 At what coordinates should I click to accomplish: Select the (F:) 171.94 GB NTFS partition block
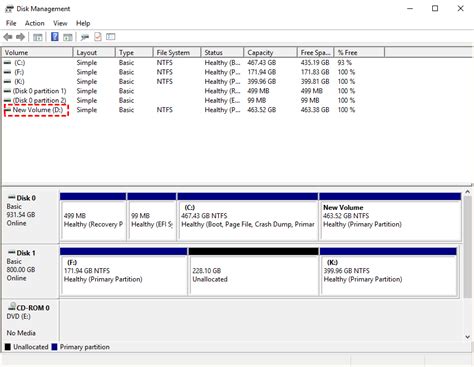(124, 272)
